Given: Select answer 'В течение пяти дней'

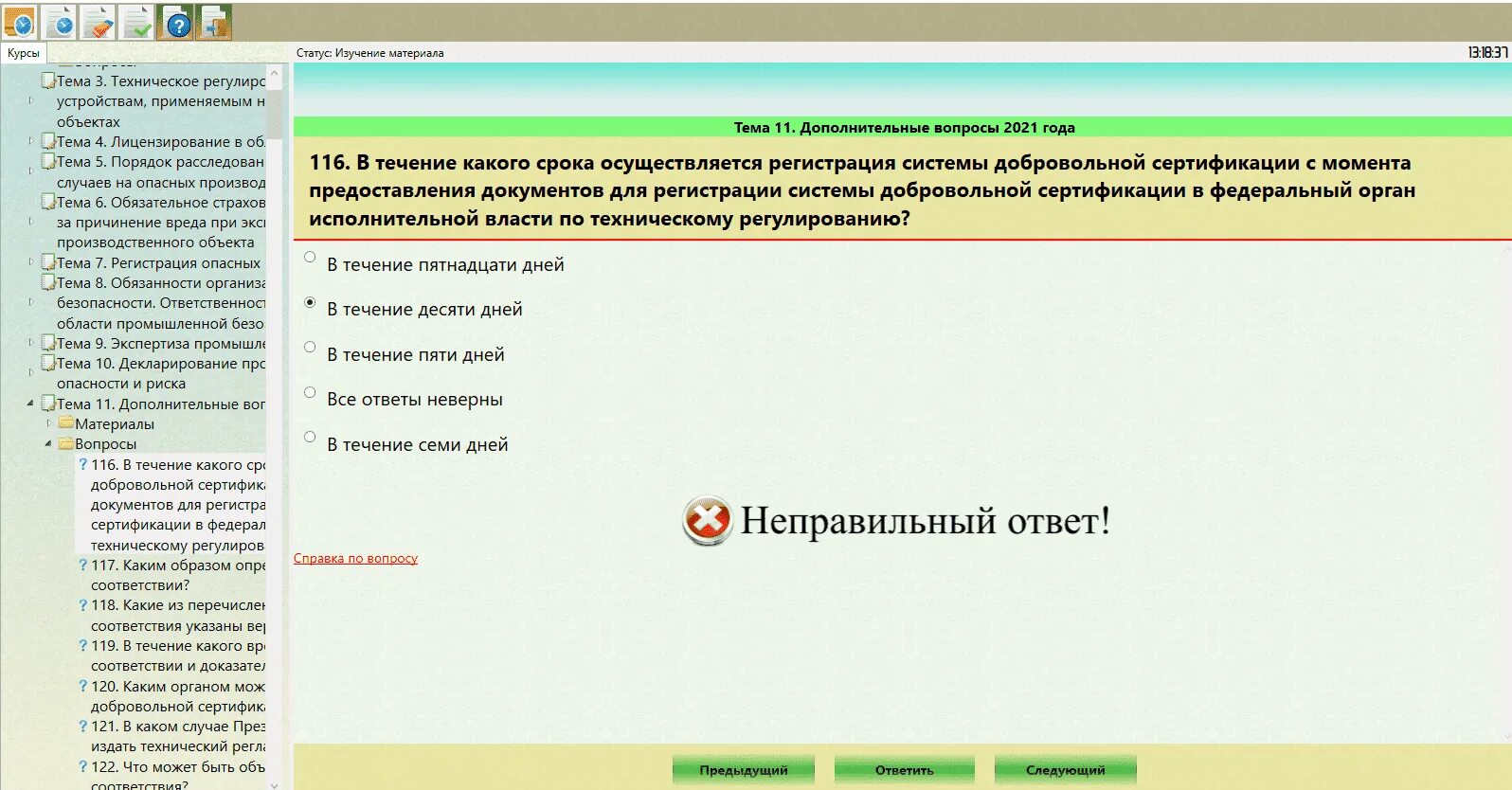Looking at the screenshot, I should click(x=310, y=347).
